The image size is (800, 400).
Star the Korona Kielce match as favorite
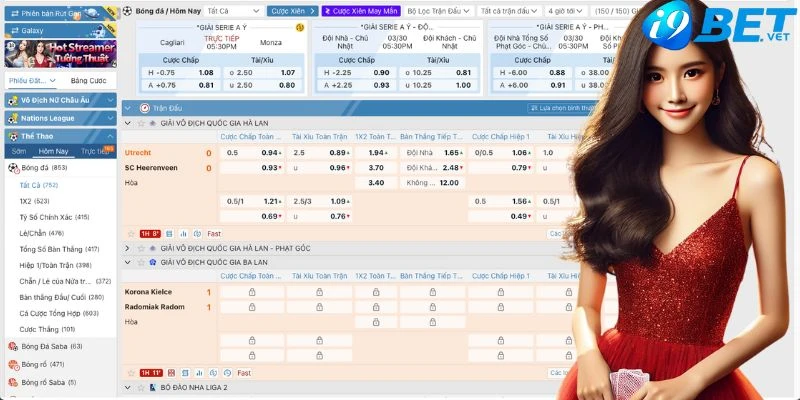point(133,372)
